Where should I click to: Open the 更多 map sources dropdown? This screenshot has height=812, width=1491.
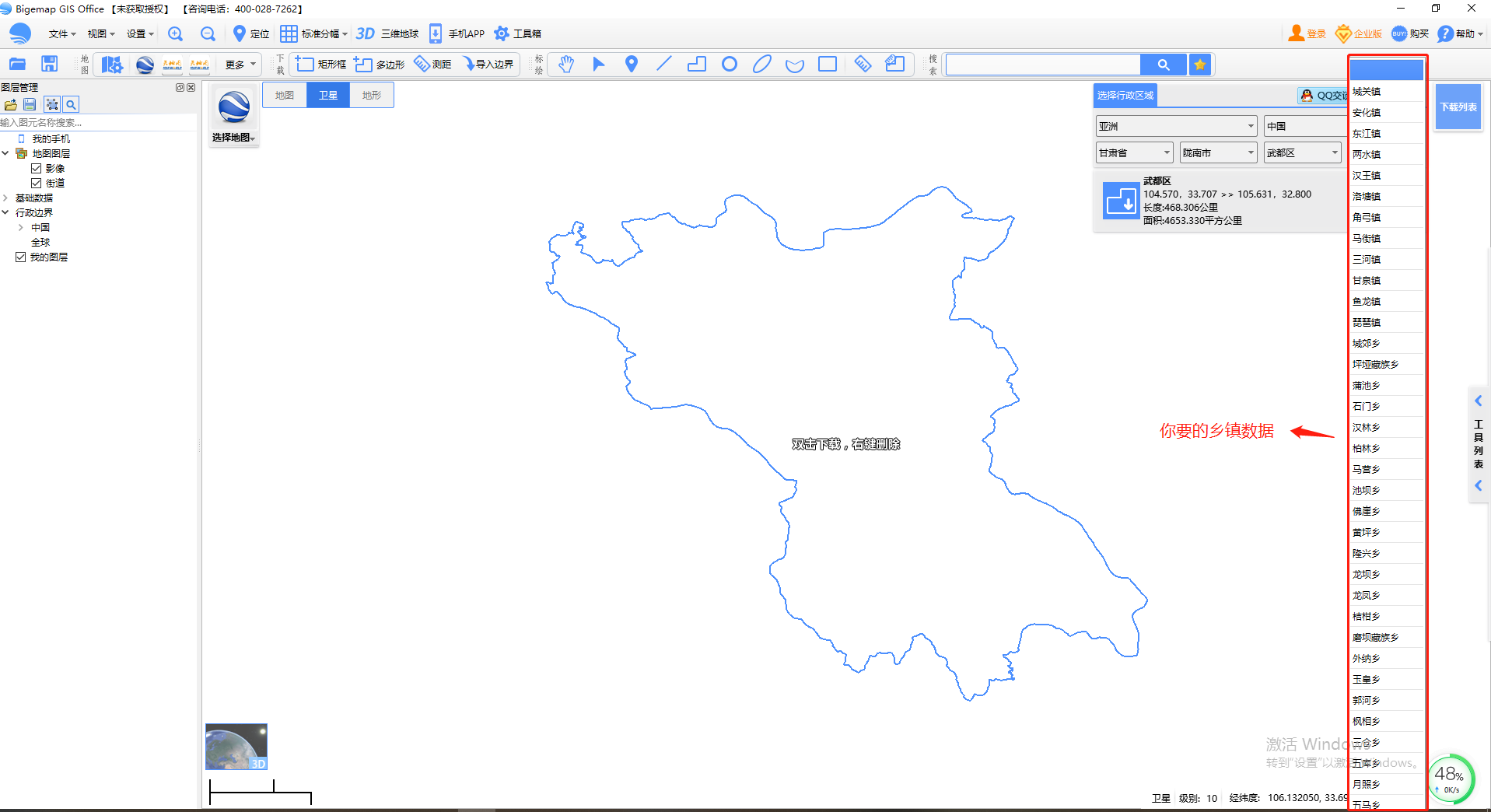pos(240,65)
